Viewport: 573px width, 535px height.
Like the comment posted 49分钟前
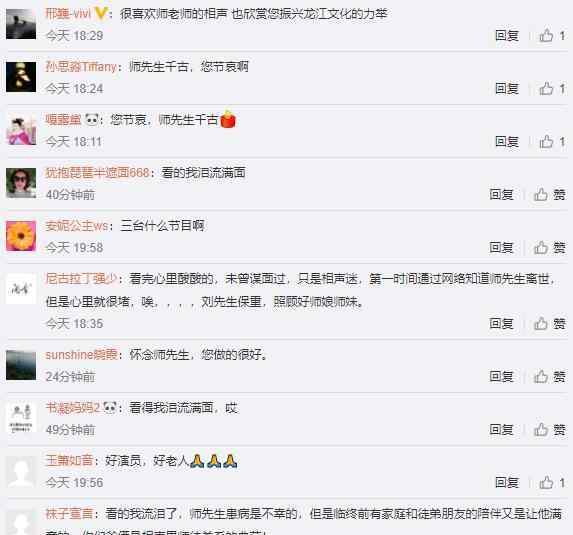pos(549,429)
